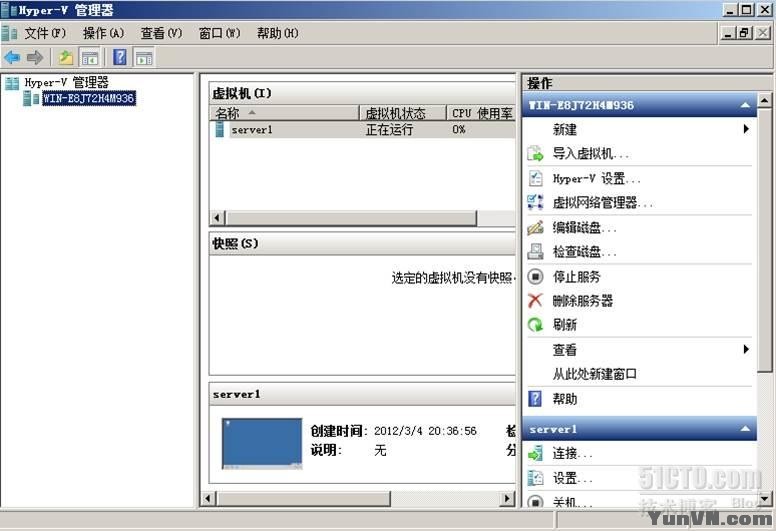The image size is (776, 531).
Task: Click the server icon beside WIN-E8J72H4M936
Action: coord(31,98)
